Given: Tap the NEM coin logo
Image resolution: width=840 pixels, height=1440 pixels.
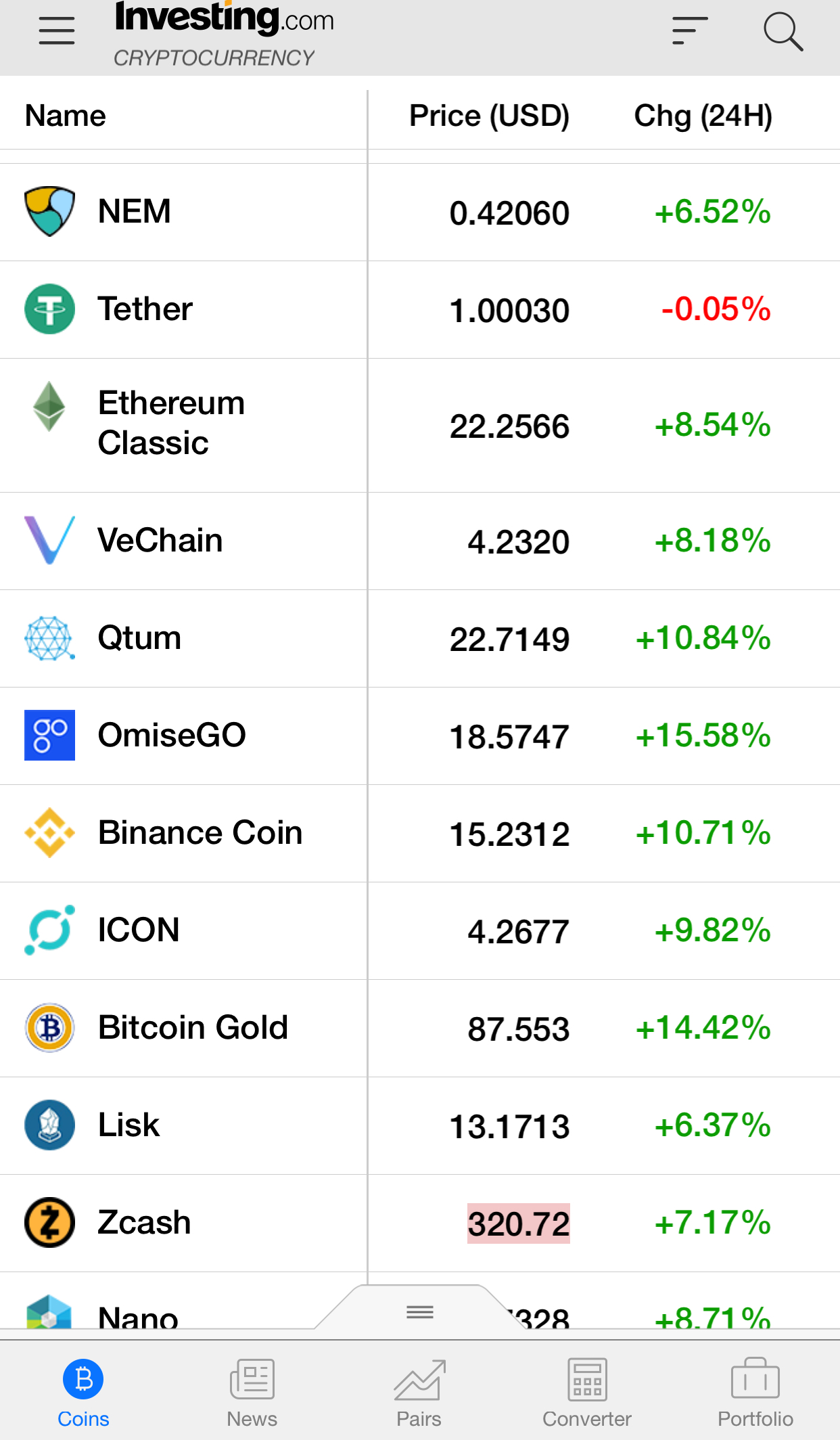Looking at the screenshot, I should point(49,212).
